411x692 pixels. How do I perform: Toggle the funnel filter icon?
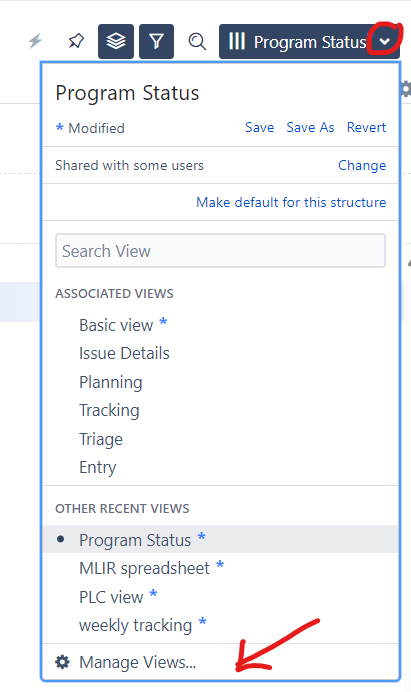(156, 41)
